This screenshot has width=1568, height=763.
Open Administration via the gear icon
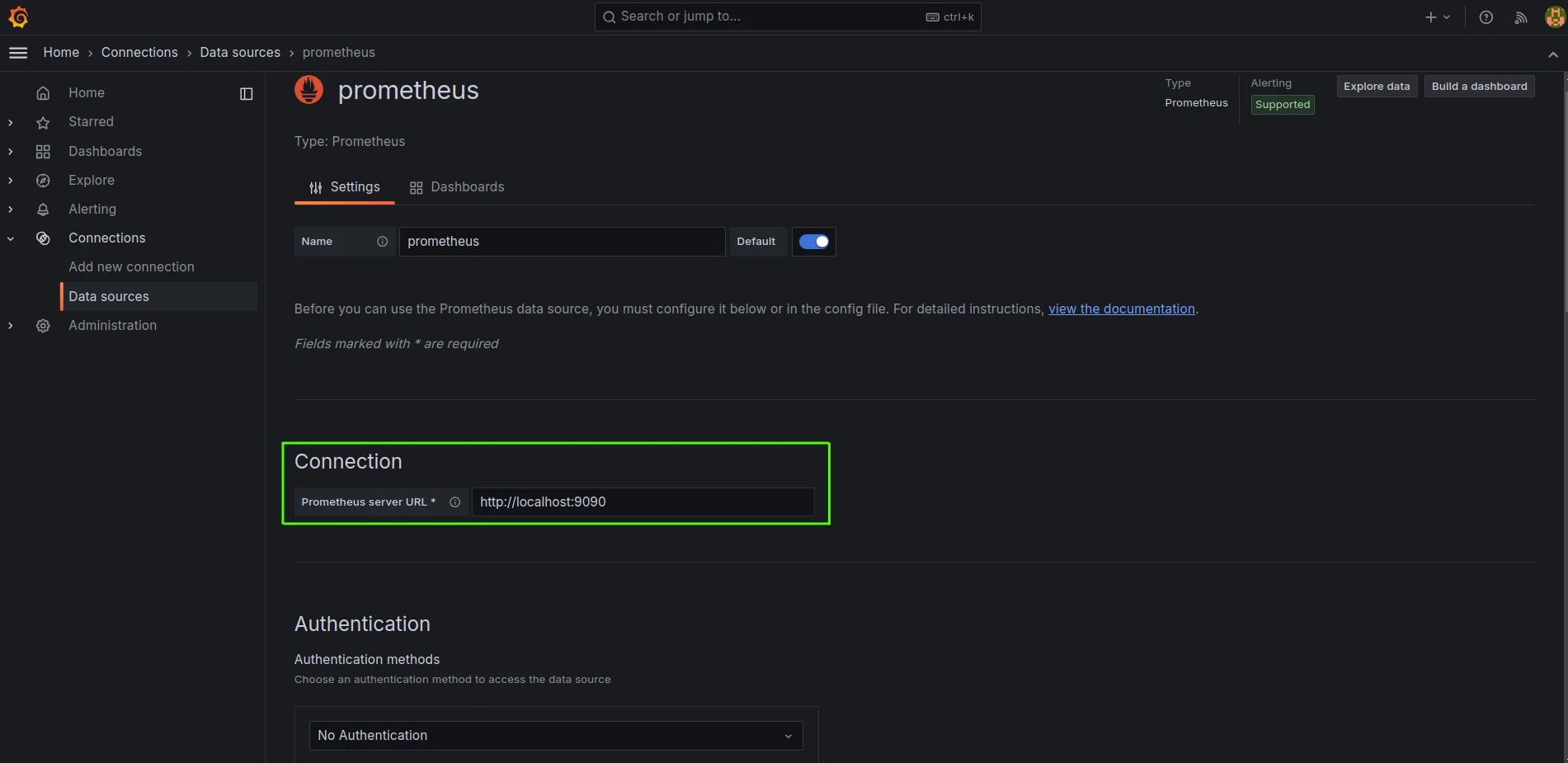click(43, 325)
